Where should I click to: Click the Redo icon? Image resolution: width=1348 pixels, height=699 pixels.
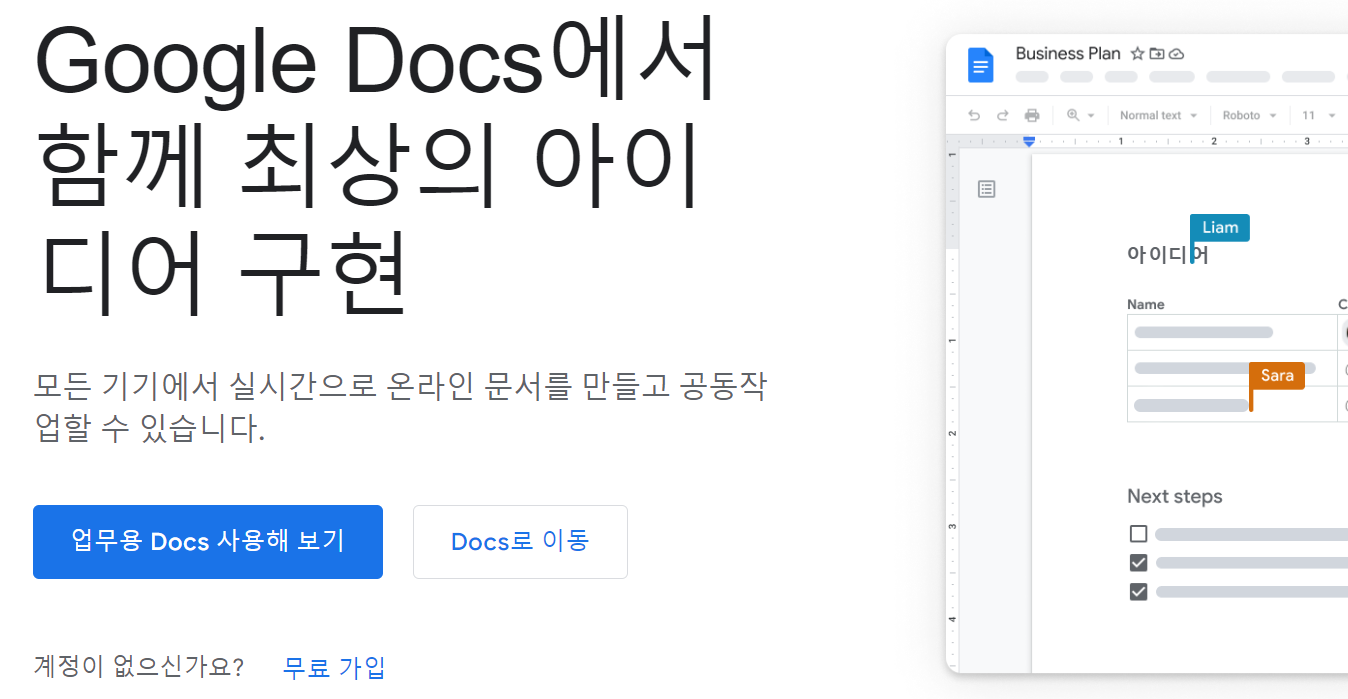pyautogui.click(x=1002, y=115)
